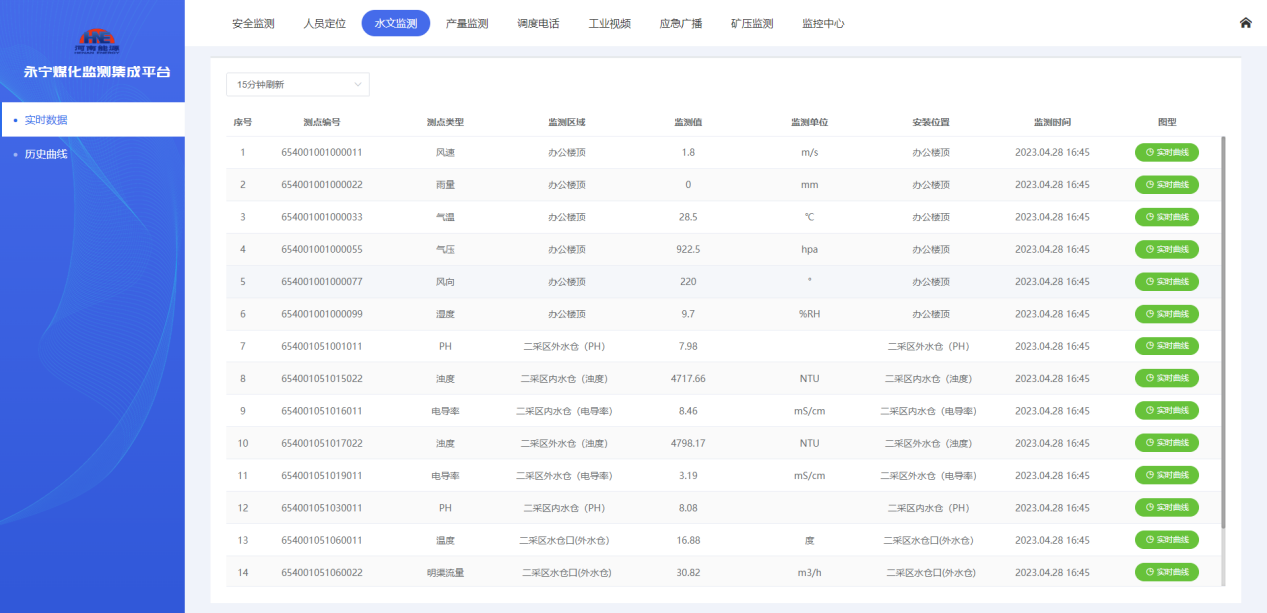
Task: Switch to the 监控中心 tab
Action: (x=823, y=23)
